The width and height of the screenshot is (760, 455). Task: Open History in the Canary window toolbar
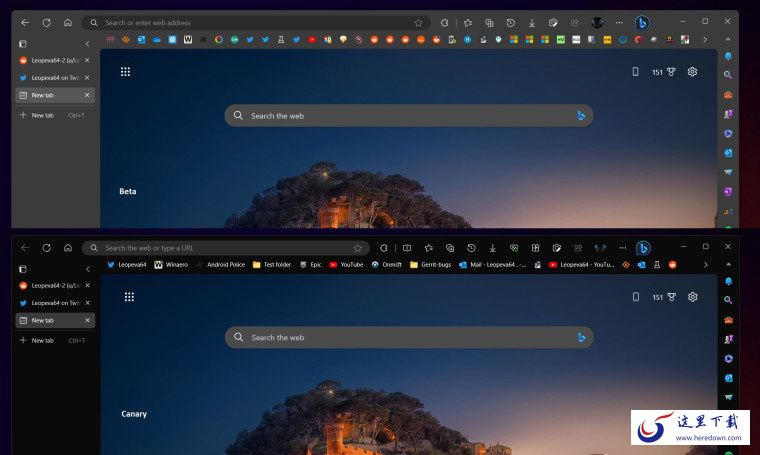pyautogui.click(x=471, y=248)
